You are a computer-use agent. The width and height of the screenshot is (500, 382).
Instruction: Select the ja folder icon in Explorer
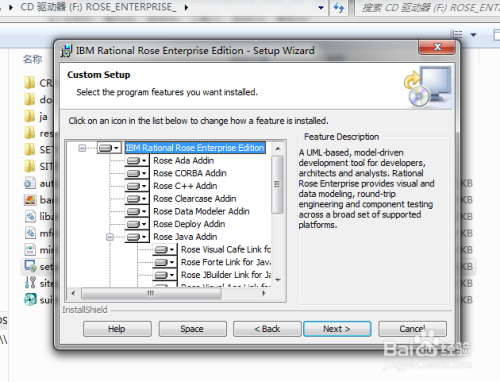click(29, 116)
